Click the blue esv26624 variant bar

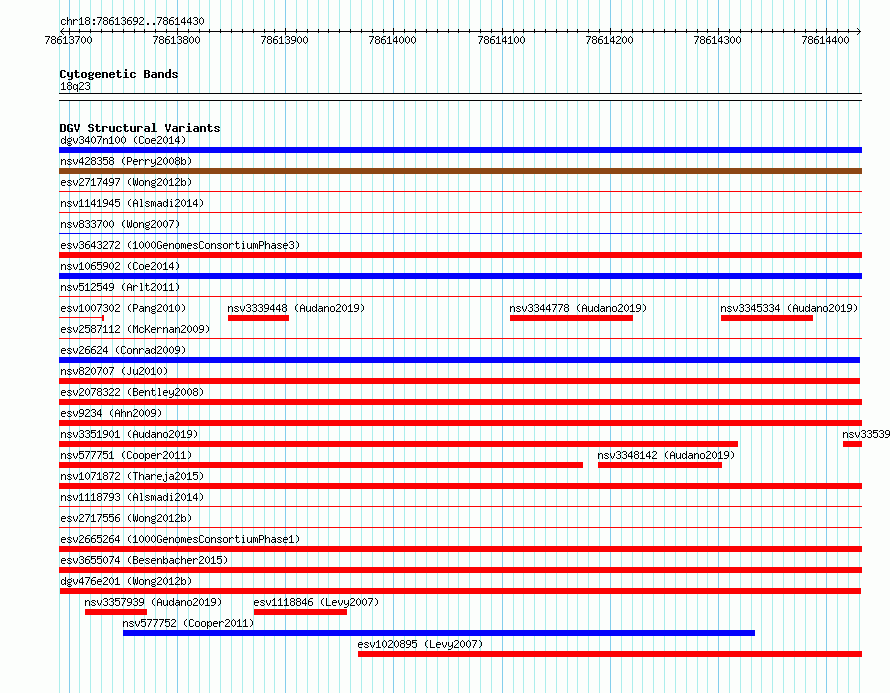[459, 360]
